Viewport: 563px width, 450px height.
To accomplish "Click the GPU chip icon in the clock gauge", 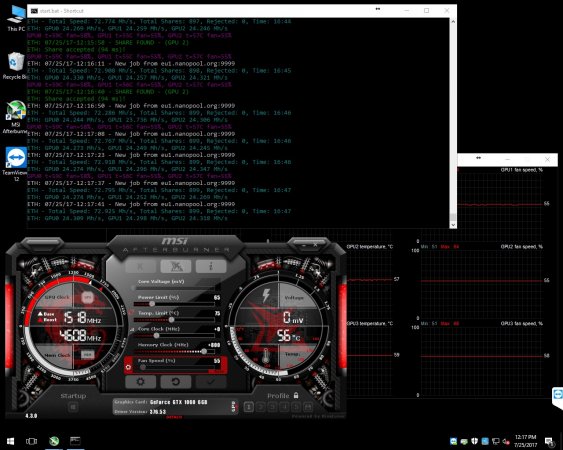I will pyautogui.click(x=88, y=297).
